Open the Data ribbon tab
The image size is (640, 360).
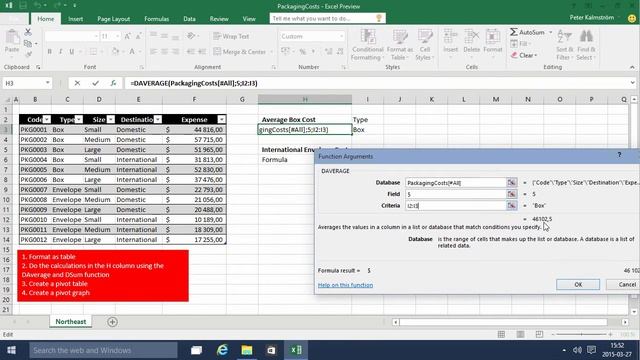click(189, 19)
